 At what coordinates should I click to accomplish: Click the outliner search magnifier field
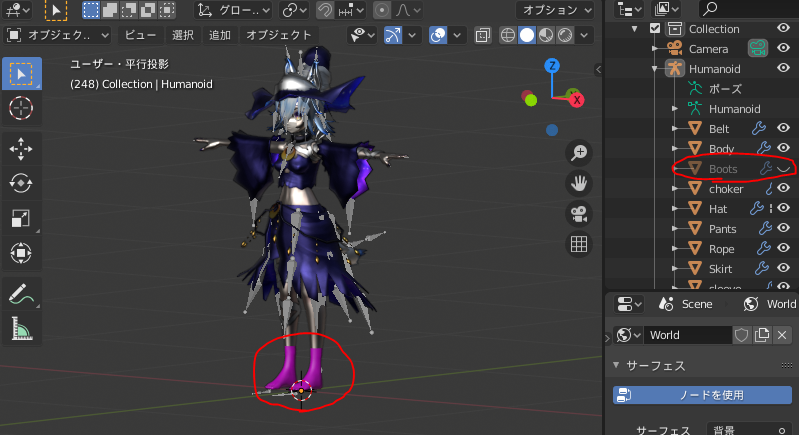748,9
